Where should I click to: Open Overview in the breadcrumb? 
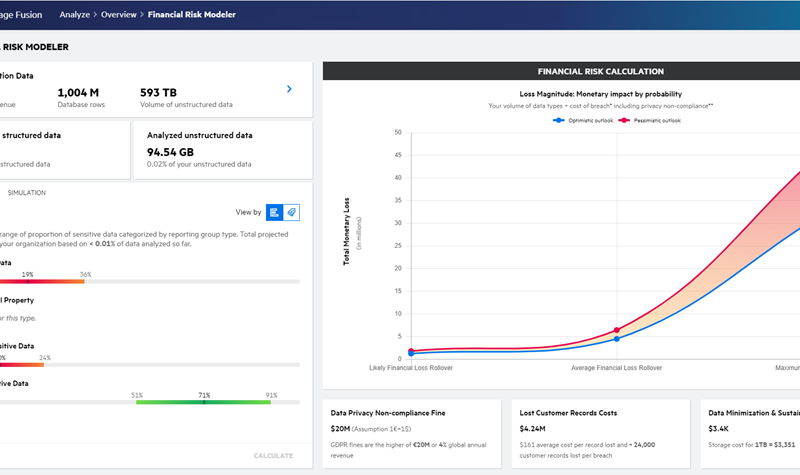click(118, 15)
